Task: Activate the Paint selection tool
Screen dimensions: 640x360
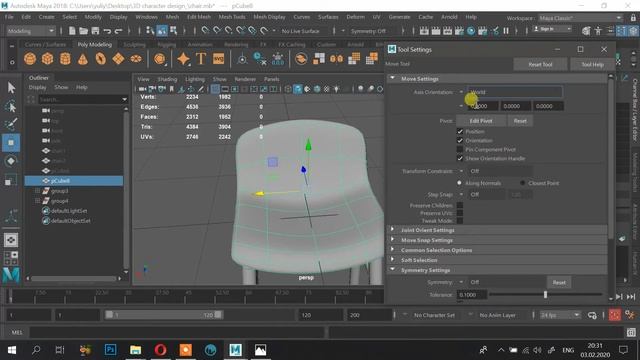Action: pyautogui.click(x=11, y=124)
